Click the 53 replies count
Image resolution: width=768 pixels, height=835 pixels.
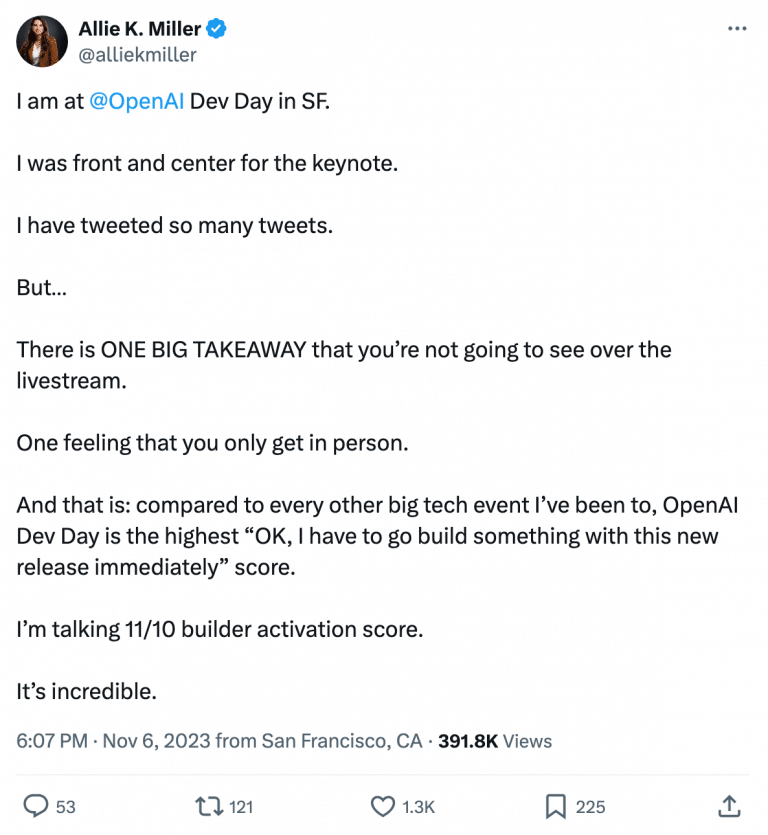[x=63, y=806]
